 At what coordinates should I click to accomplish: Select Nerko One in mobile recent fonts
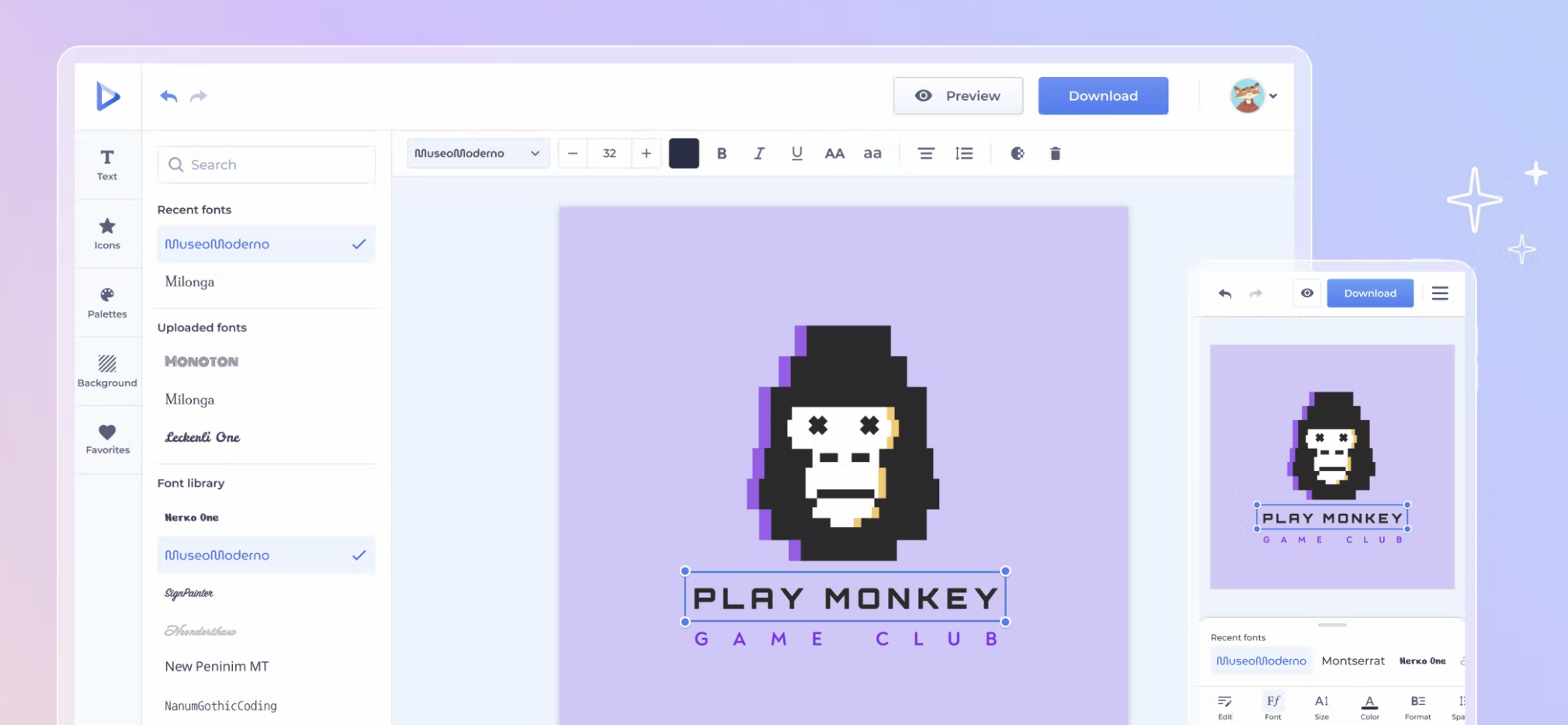click(x=1422, y=661)
